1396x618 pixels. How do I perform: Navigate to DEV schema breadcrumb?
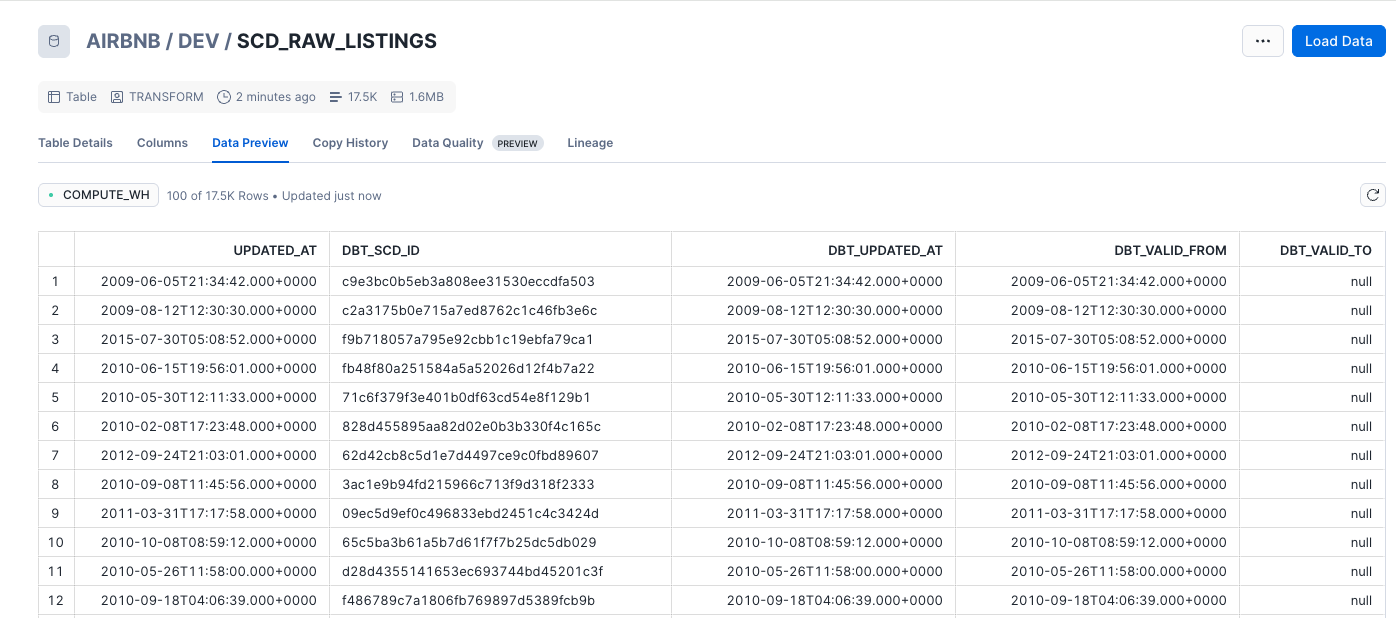click(x=198, y=41)
